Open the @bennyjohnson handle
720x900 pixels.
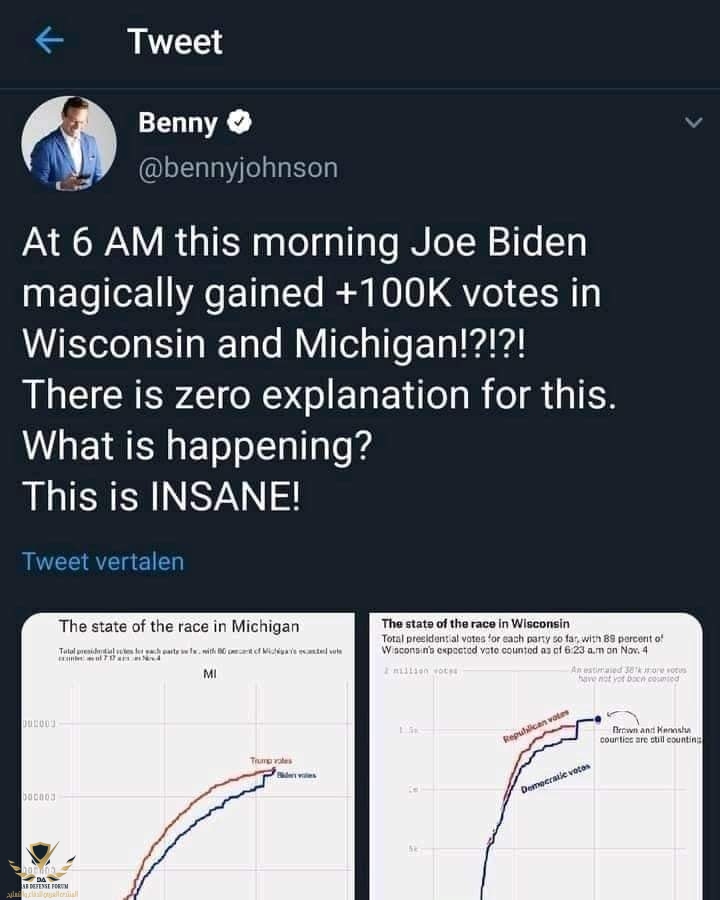237,167
